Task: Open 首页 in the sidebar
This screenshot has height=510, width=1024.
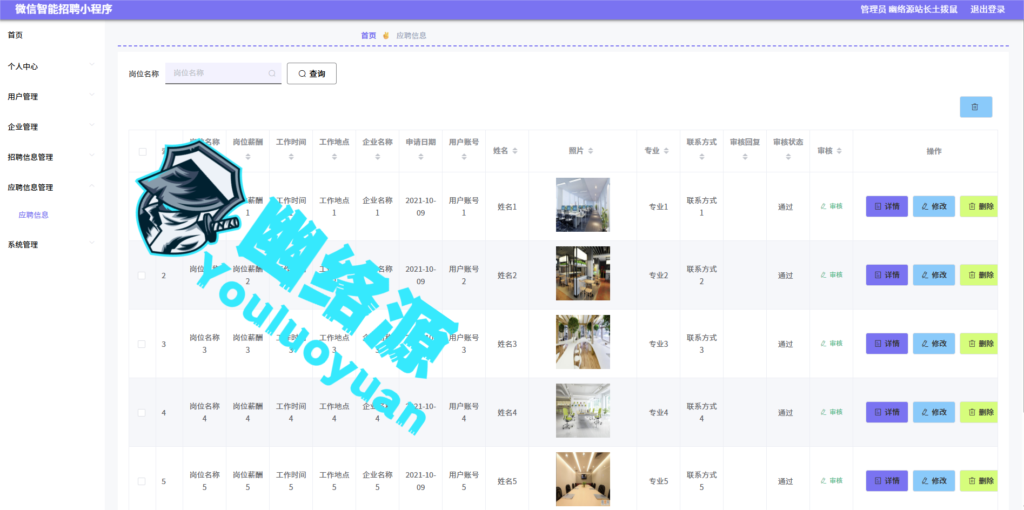Action: click(15, 35)
